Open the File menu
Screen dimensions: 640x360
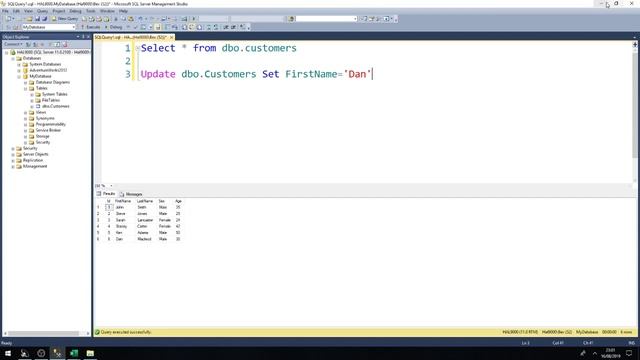coord(5,11)
